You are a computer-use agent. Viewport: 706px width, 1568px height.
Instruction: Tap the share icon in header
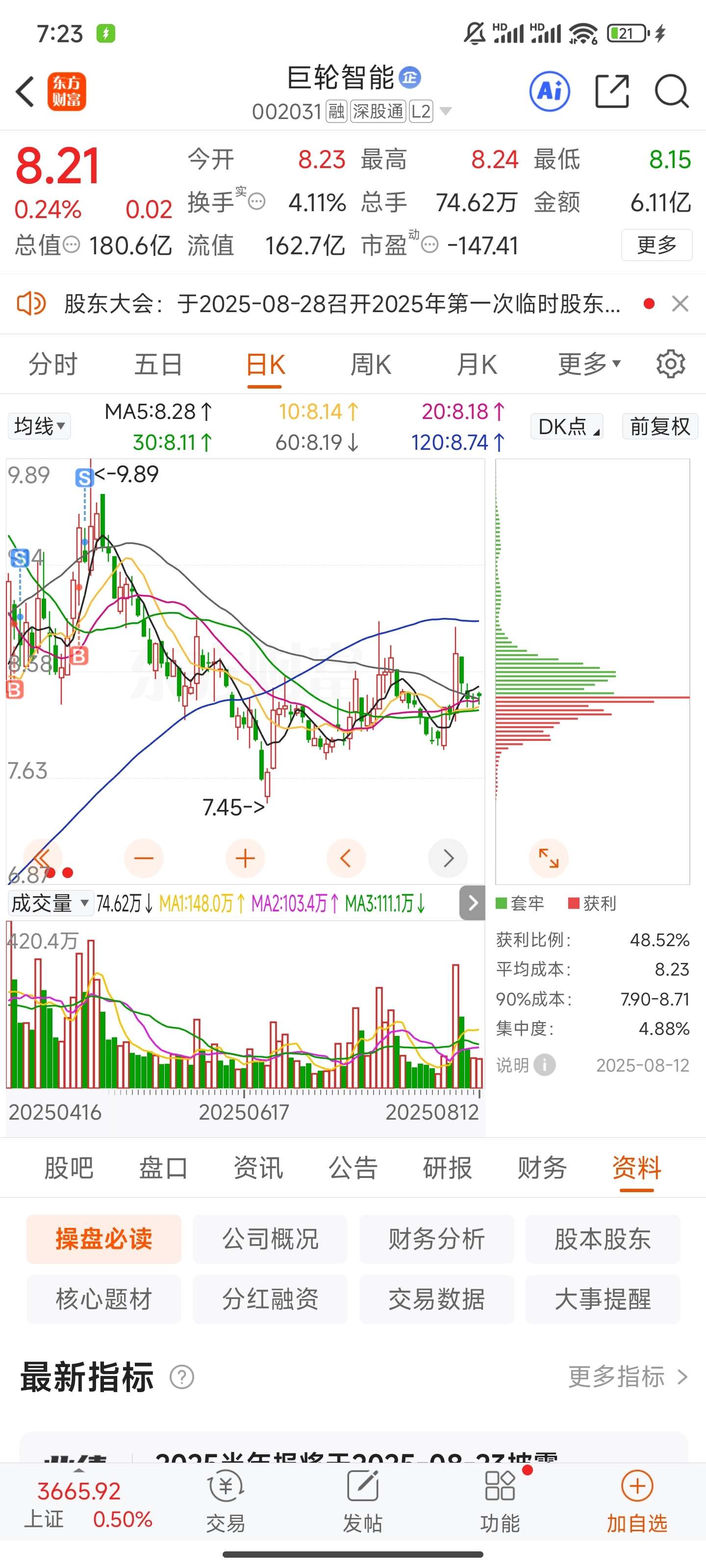611,91
